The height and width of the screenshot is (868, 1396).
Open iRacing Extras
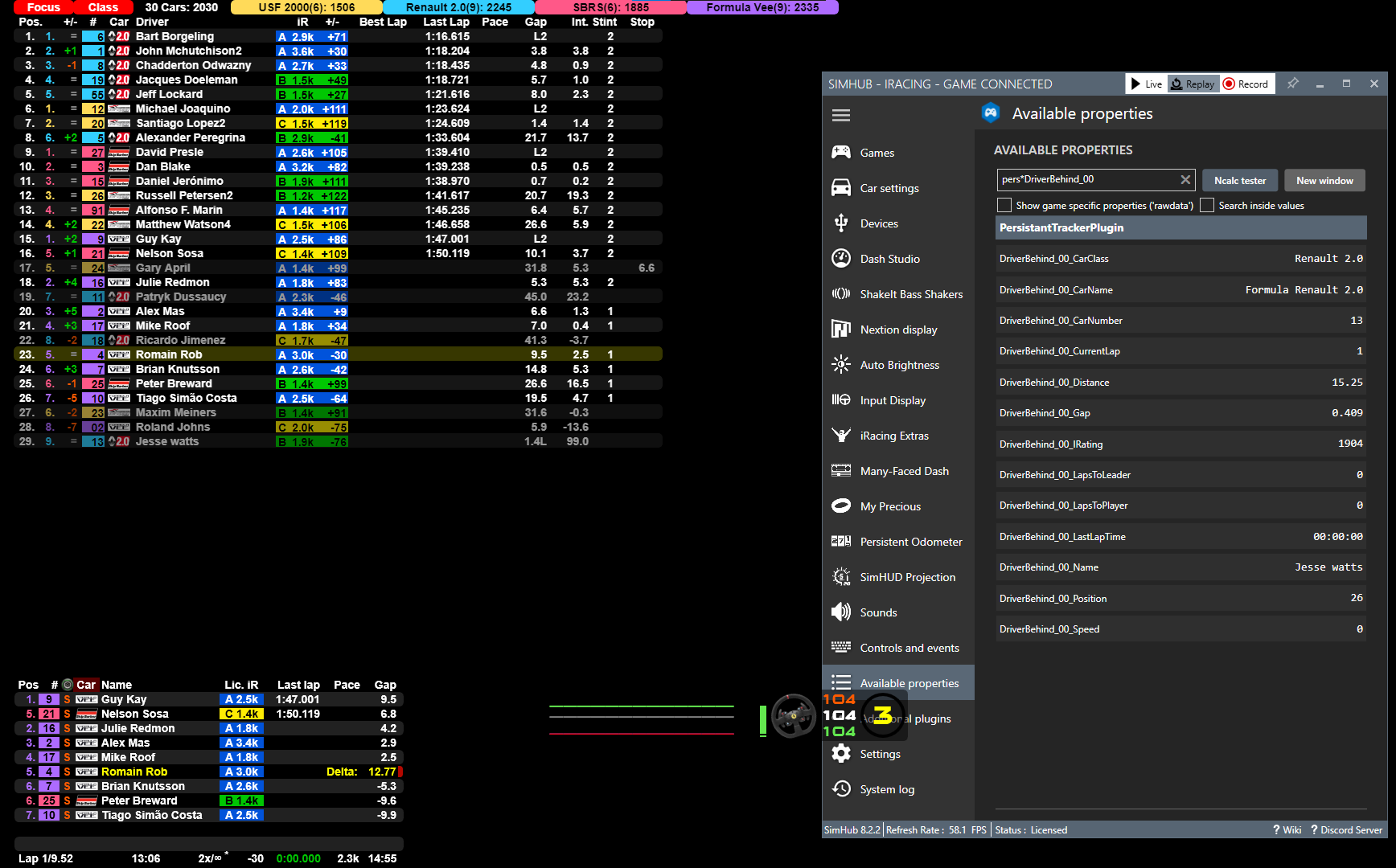(x=893, y=435)
